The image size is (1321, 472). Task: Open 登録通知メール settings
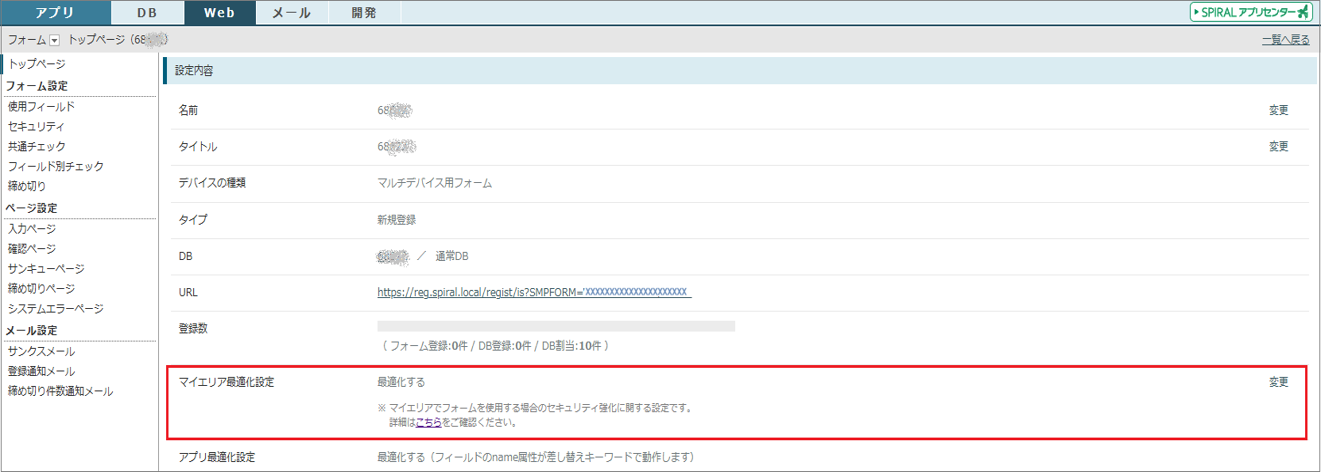coord(41,371)
